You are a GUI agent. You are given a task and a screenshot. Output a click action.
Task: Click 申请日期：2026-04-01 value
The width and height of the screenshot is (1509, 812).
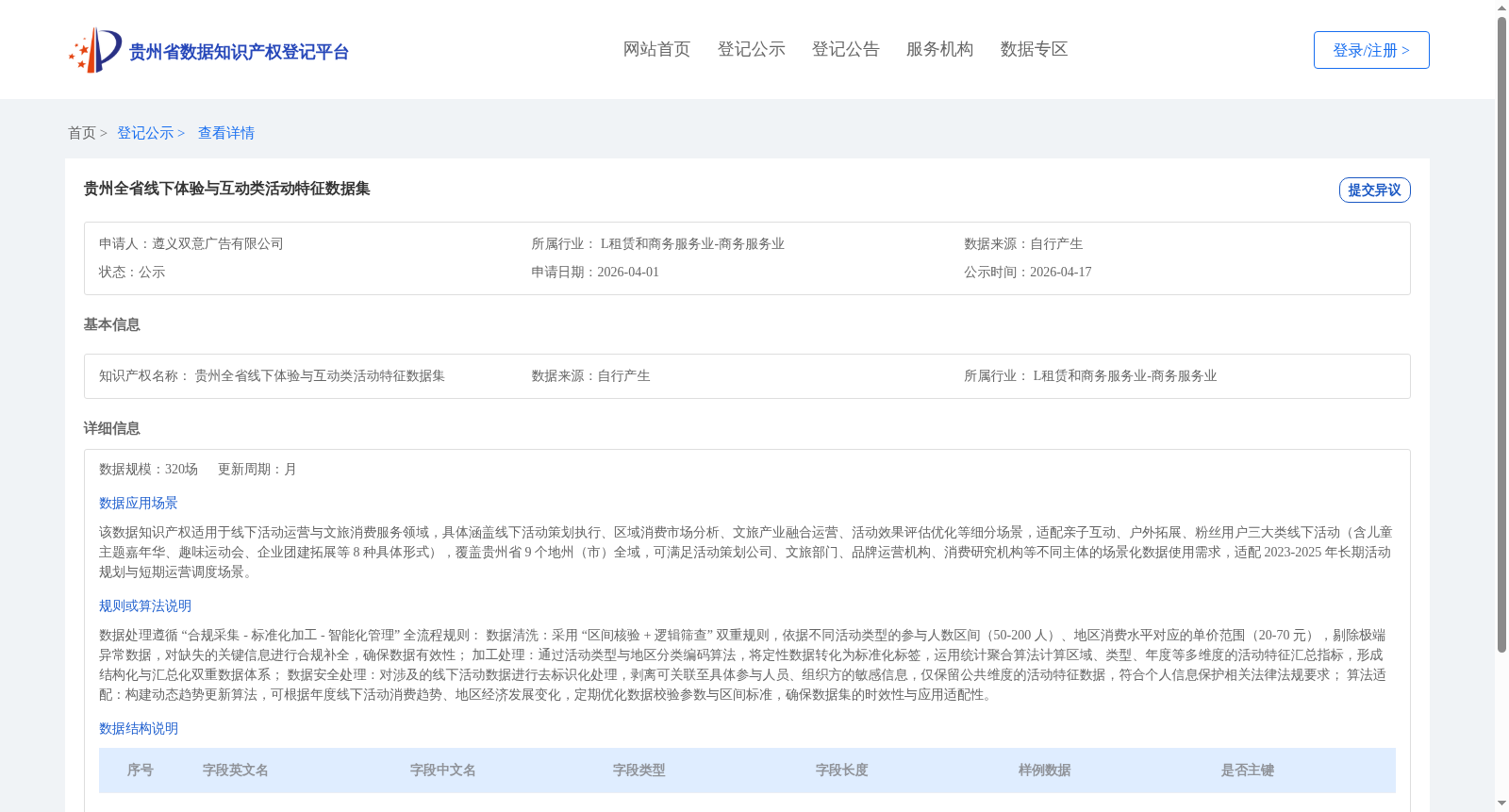(x=595, y=272)
